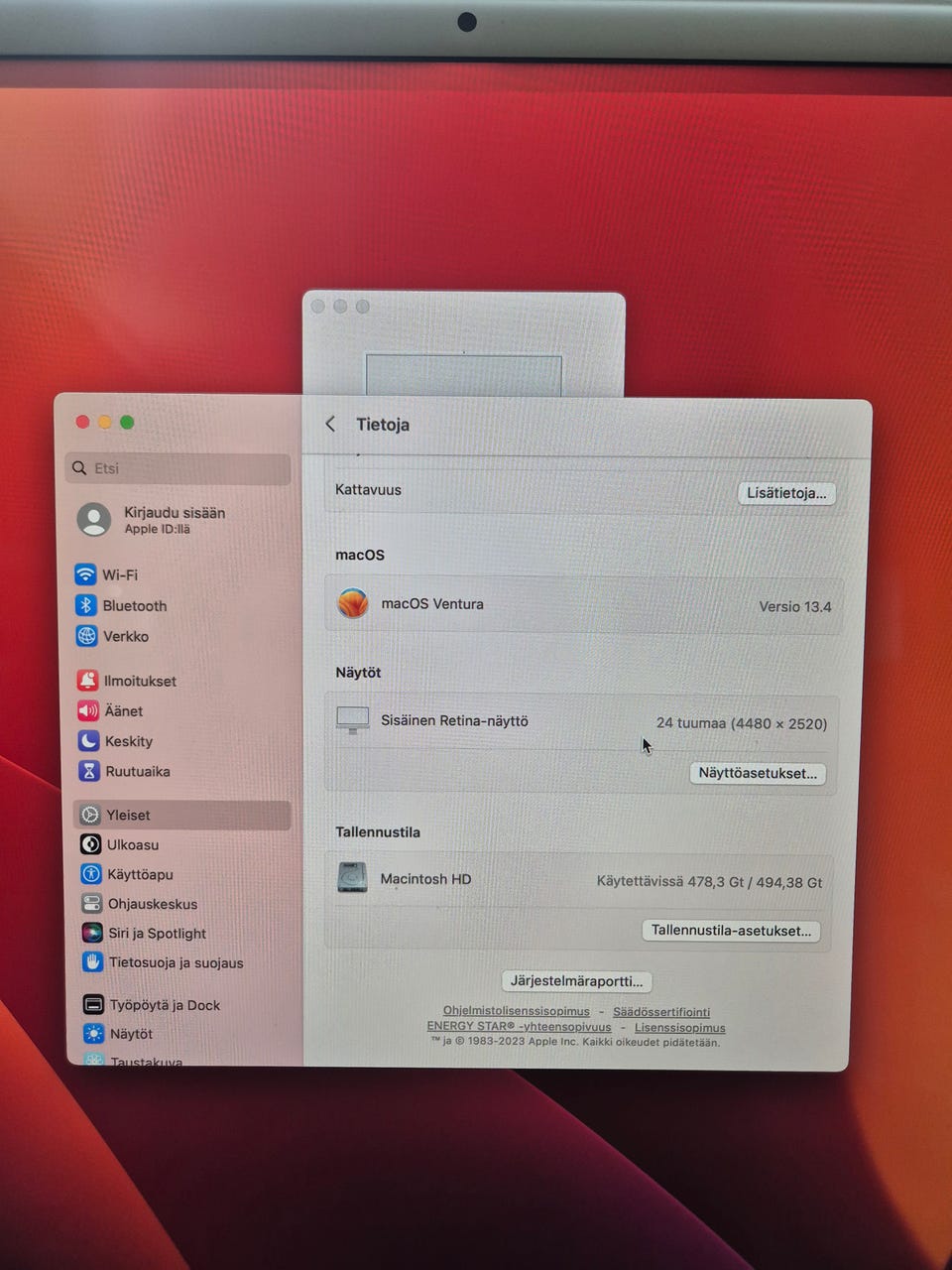The height and width of the screenshot is (1270, 952).
Task: Click the Verkko globe icon
Action: tap(87, 636)
